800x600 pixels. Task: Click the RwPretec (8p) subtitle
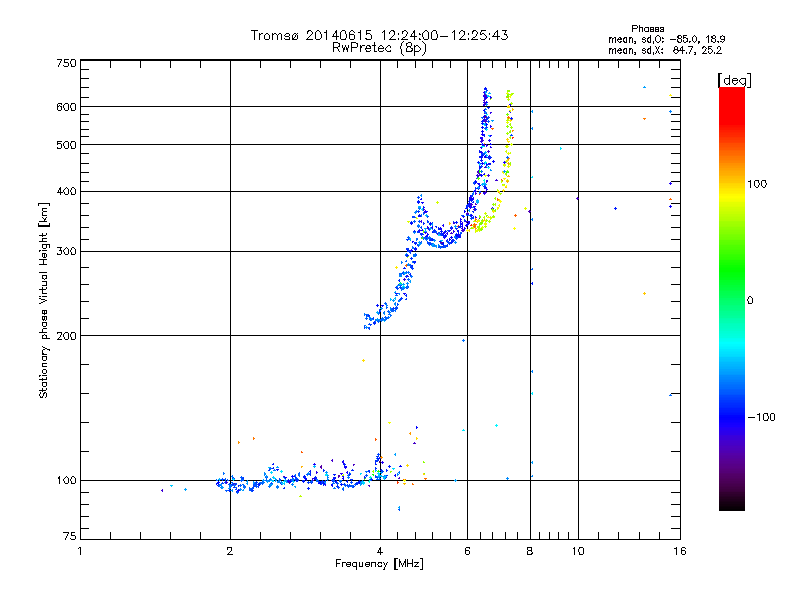coord(379,48)
